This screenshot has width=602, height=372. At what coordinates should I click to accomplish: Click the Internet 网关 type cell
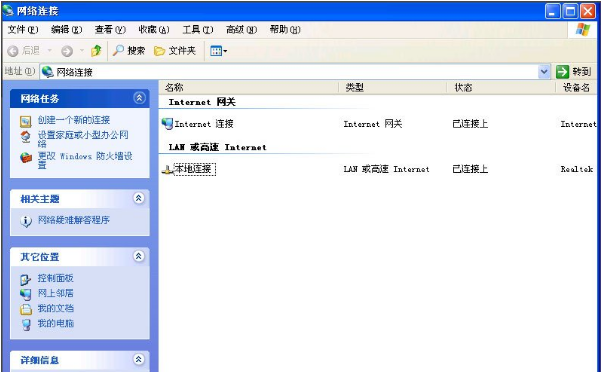tap(372, 124)
